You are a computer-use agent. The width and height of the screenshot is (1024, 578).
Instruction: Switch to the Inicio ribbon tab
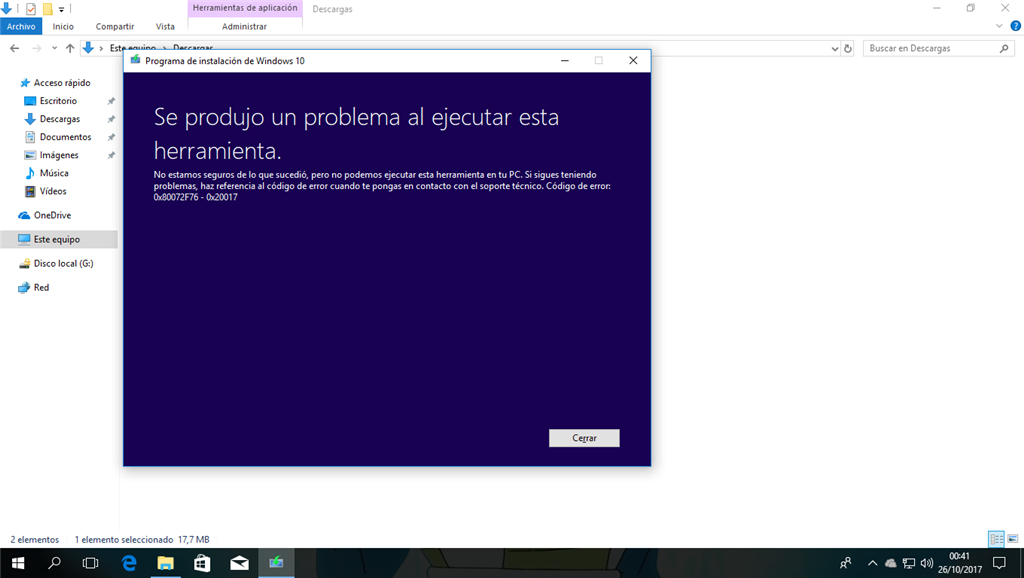pos(63,26)
